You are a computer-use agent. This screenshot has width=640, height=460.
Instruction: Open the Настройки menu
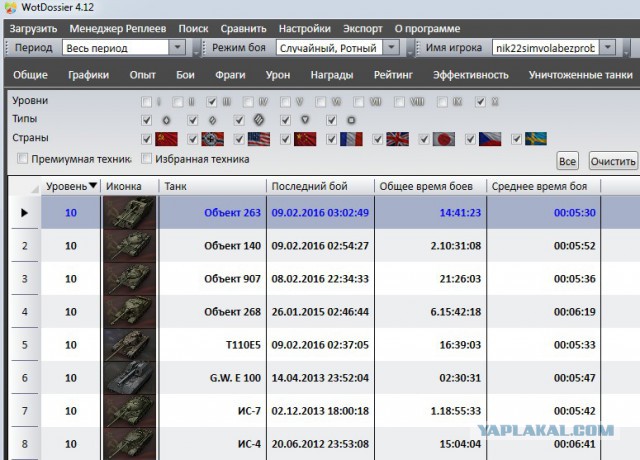pos(304,29)
